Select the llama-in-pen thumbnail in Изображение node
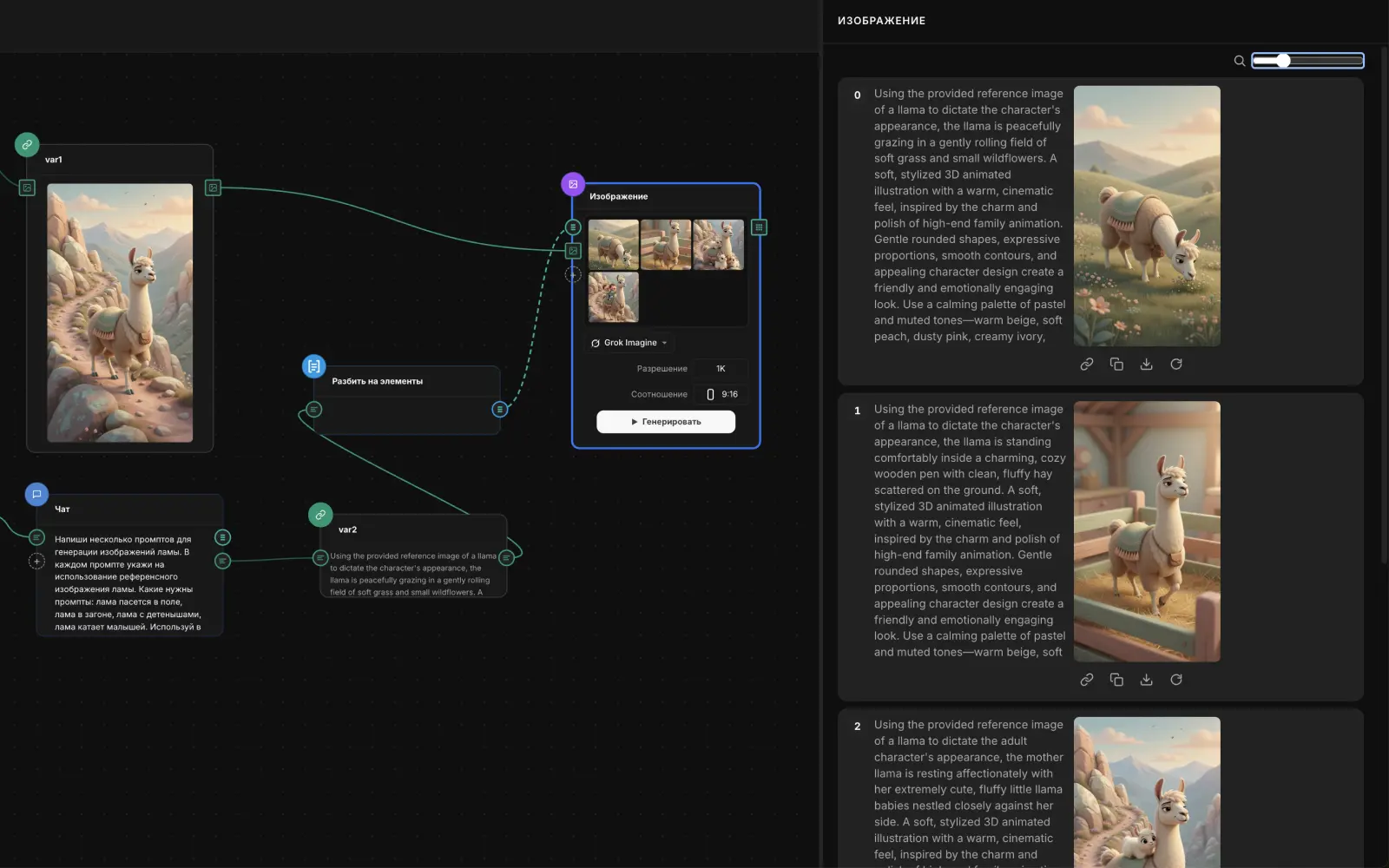This screenshot has width=1389, height=868. point(666,245)
